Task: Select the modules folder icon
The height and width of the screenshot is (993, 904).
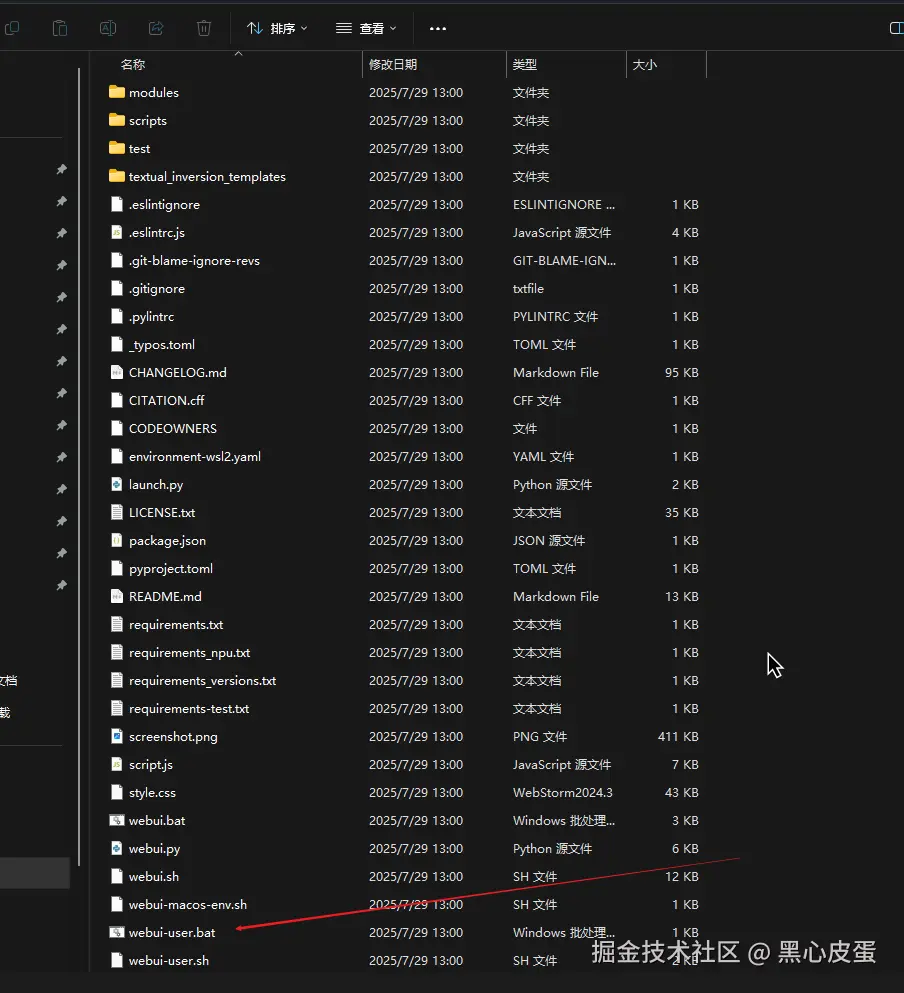Action: tap(117, 92)
